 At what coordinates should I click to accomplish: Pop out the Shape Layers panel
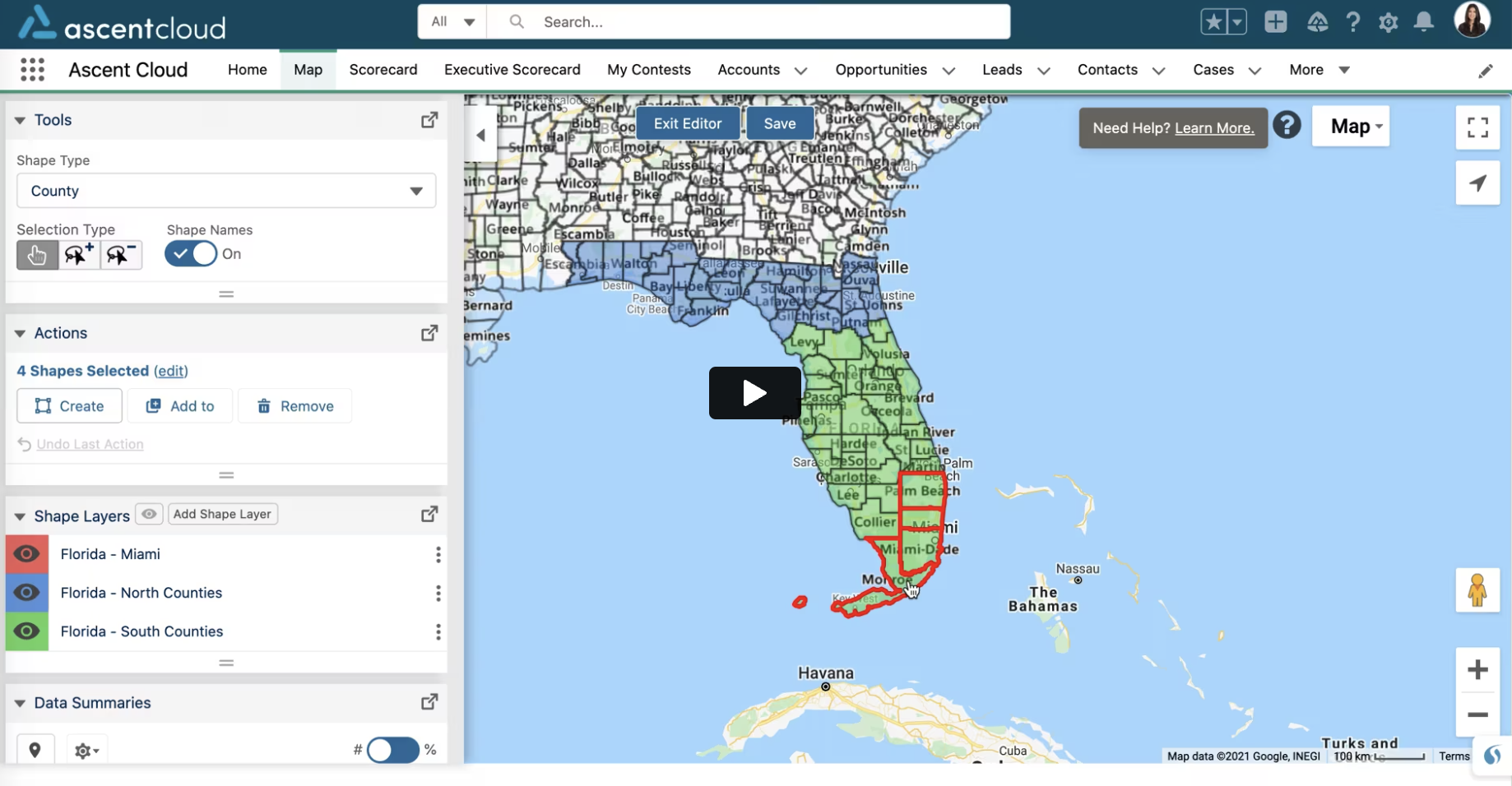(x=429, y=514)
